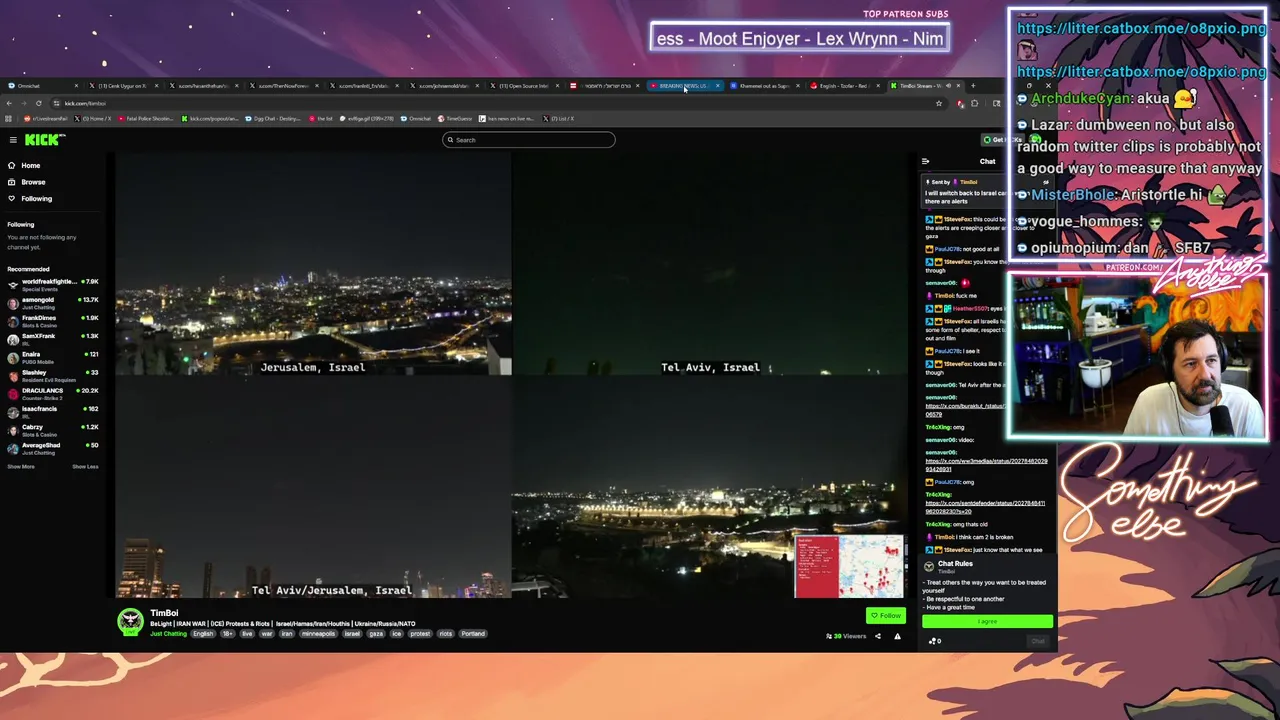
Task: Switch to the Omnichat tab
Action: click(40, 86)
